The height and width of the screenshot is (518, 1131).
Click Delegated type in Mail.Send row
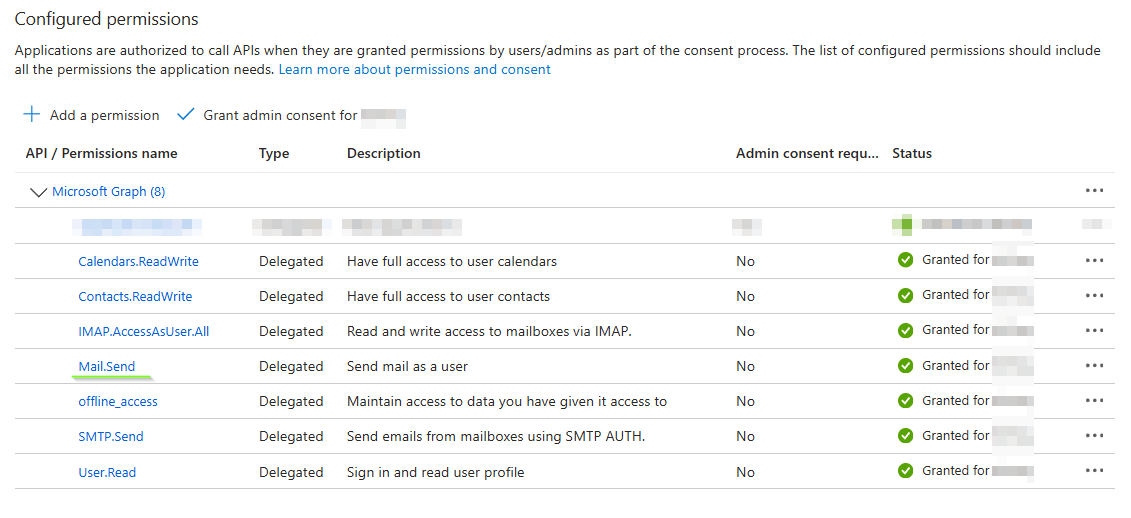pyautogui.click(x=291, y=366)
